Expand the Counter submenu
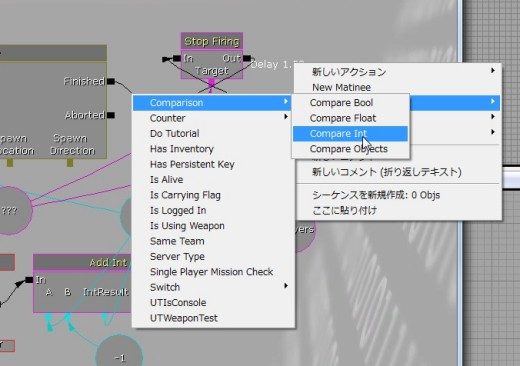This screenshot has width=520, height=366. 213,118
